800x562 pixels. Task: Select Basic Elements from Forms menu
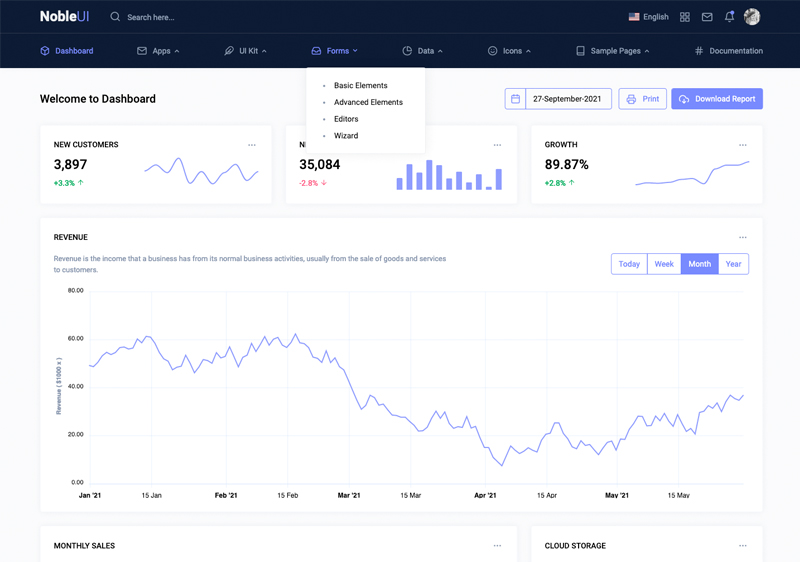[x=360, y=86]
